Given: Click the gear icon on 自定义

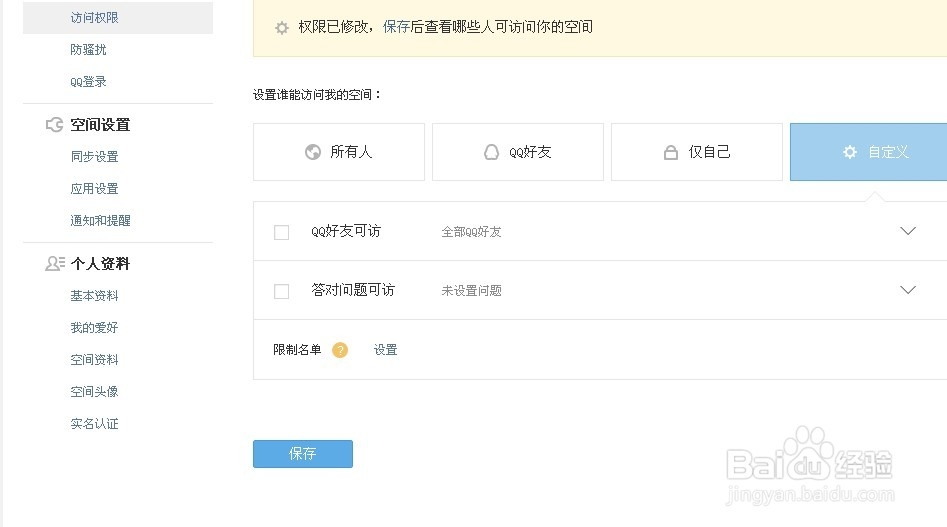Looking at the screenshot, I should (x=850, y=152).
